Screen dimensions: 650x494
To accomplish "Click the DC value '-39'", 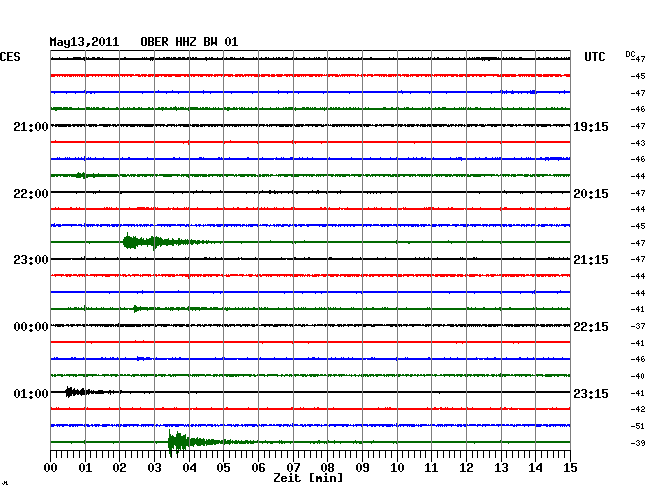I will [638, 443].
